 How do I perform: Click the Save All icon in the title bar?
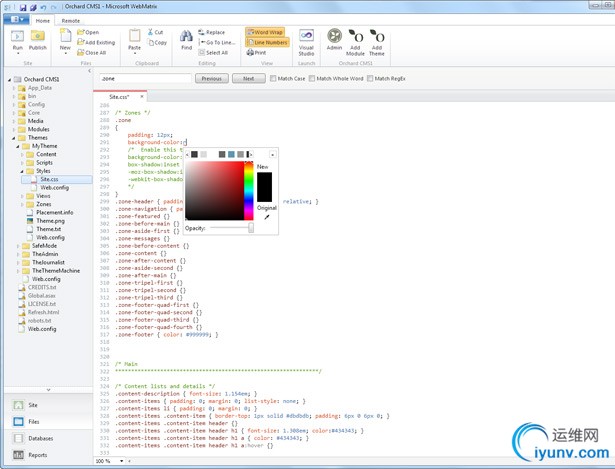(x=33, y=7)
